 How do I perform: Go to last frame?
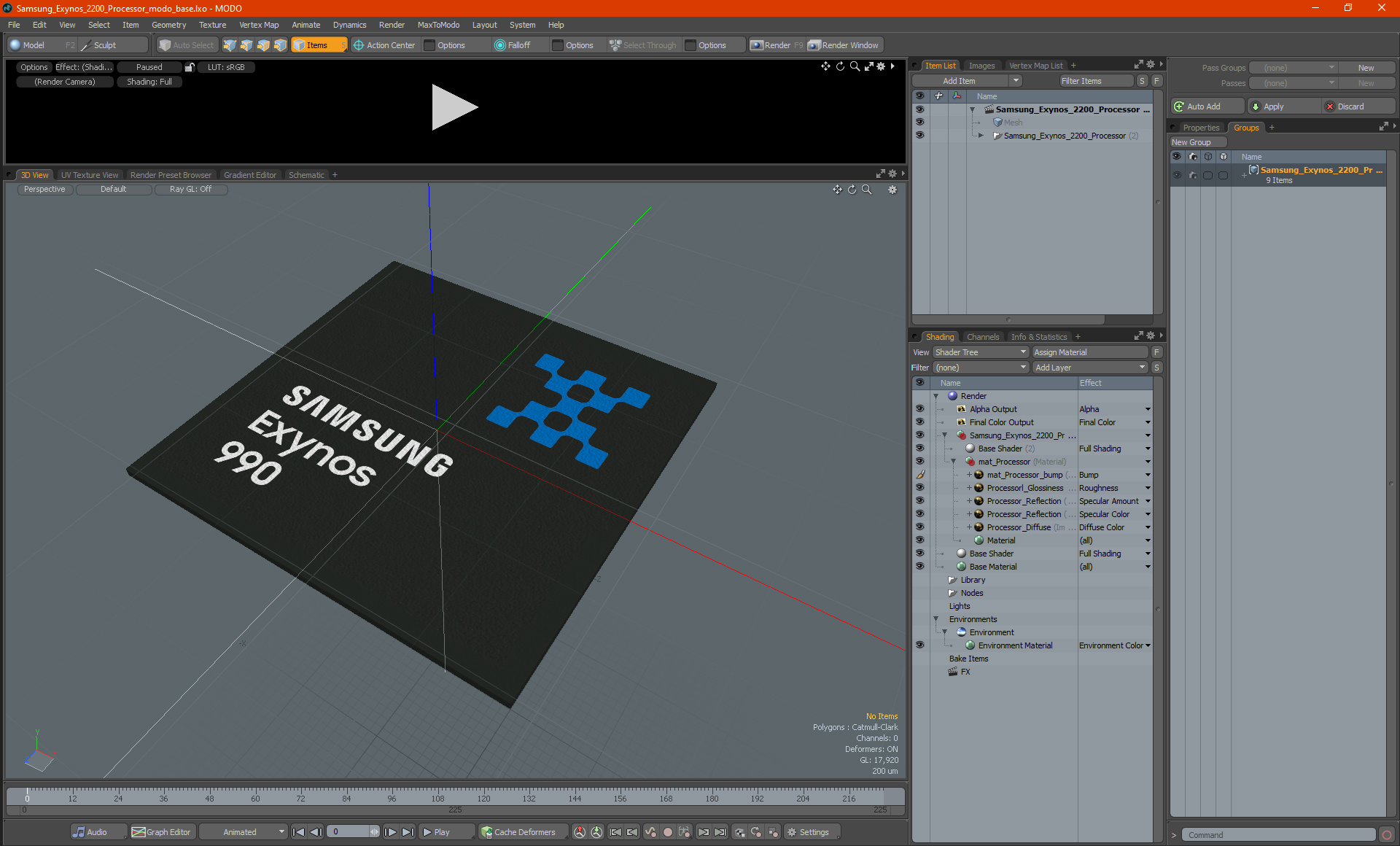(x=408, y=832)
